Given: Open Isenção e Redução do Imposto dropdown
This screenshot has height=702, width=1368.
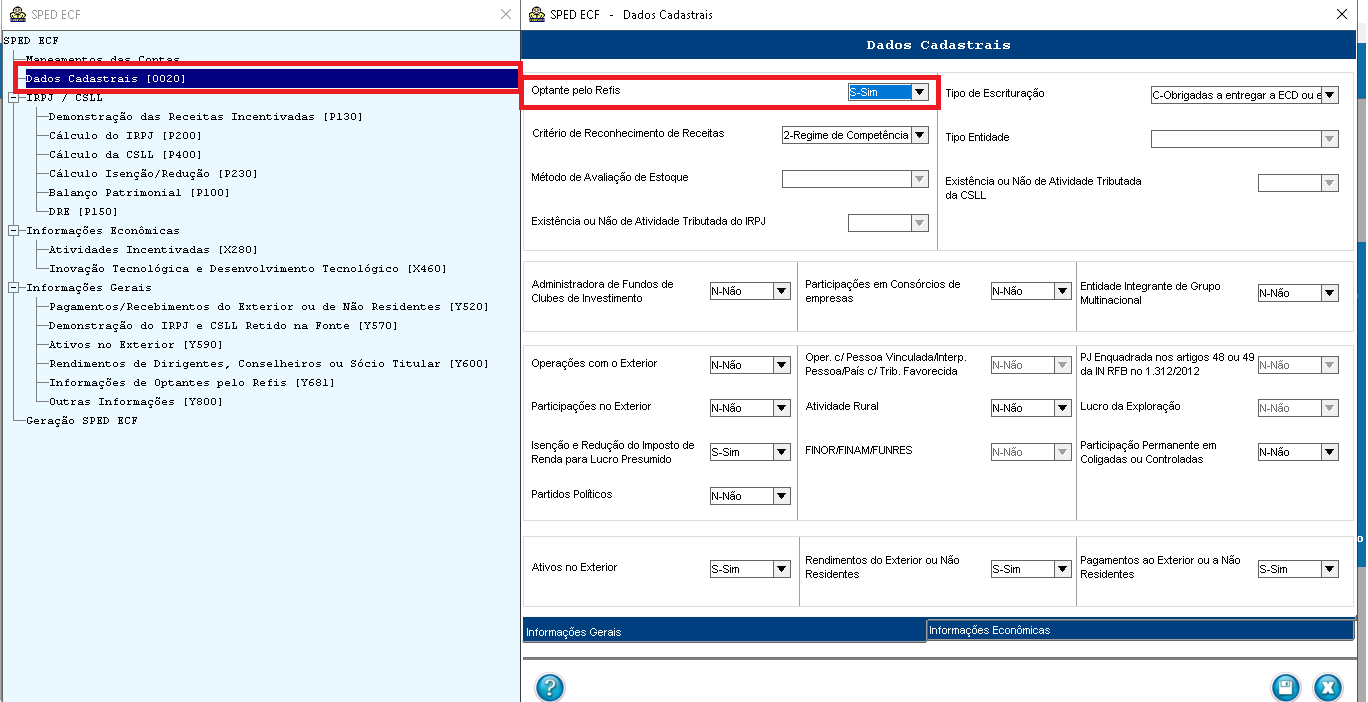Looking at the screenshot, I should coord(782,452).
